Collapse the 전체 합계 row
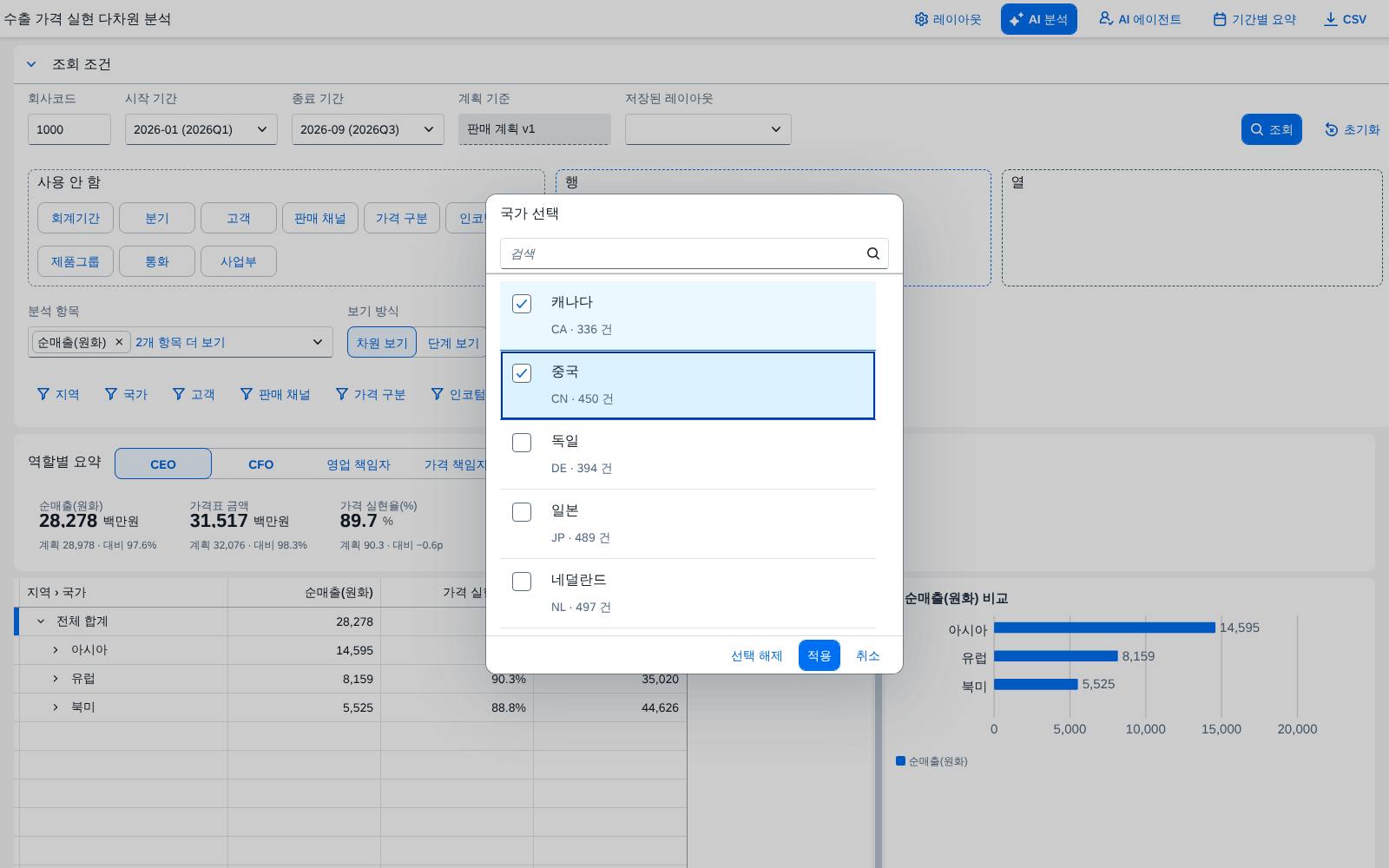Viewport: 1389px width, 868px height. [40, 621]
